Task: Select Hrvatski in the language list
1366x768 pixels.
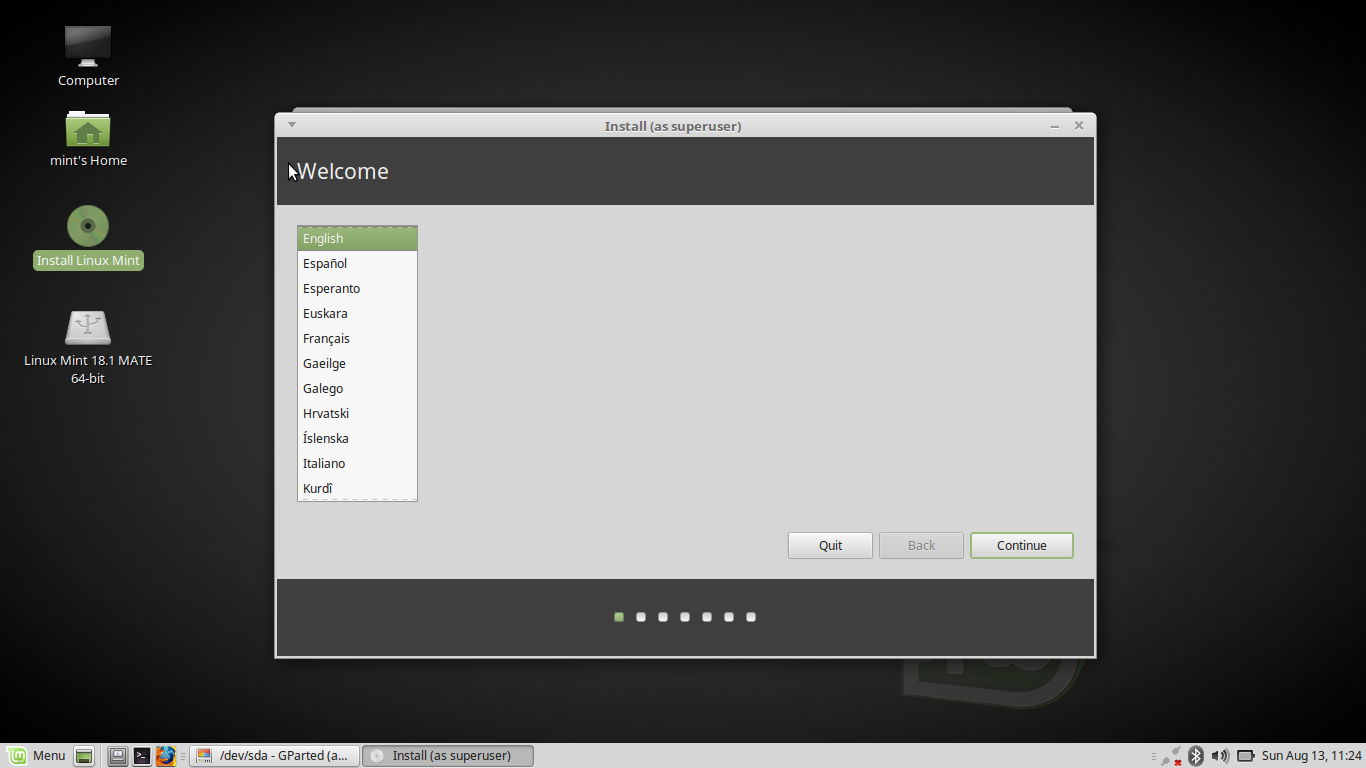Action: click(x=357, y=414)
